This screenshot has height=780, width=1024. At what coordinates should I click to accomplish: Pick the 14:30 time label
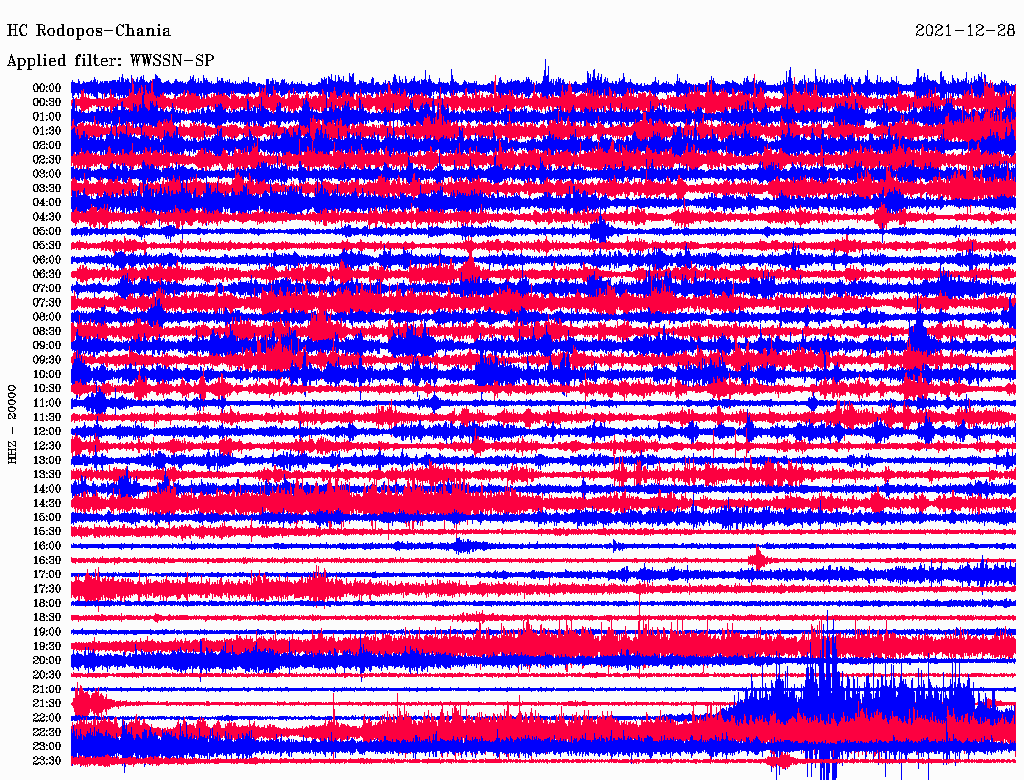pos(47,503)
